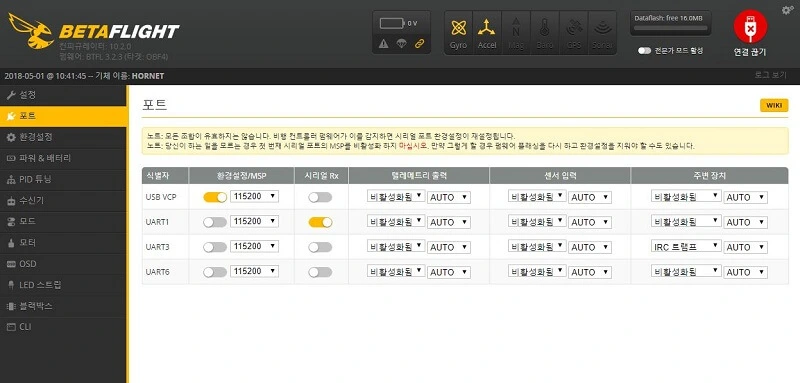Image resolution: width=800 pixels, height=383 pixels.
Task: Toggle MSP switch for USB VCP
Action: tap(215, 197)
